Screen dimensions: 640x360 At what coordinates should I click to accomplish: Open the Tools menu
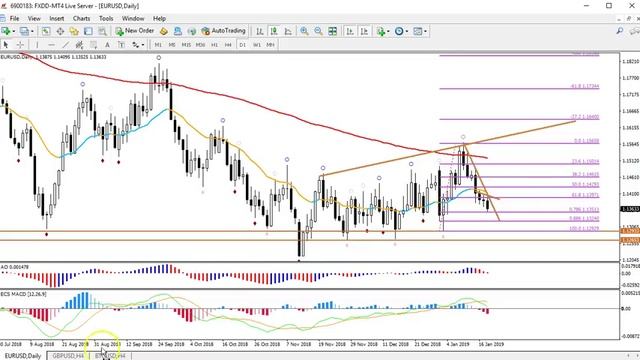(106, 18)
